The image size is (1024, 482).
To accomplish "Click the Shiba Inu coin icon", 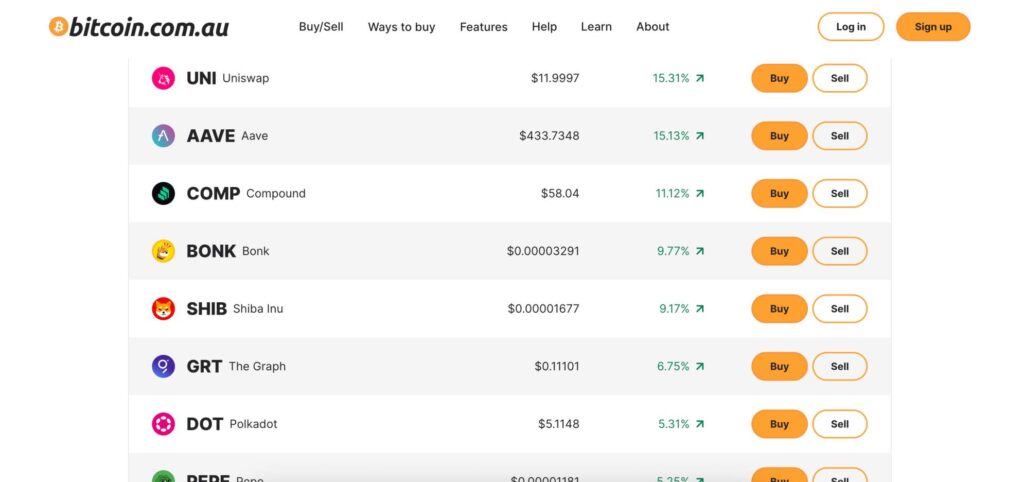I will pyautogui.click(x=163, y=308).
